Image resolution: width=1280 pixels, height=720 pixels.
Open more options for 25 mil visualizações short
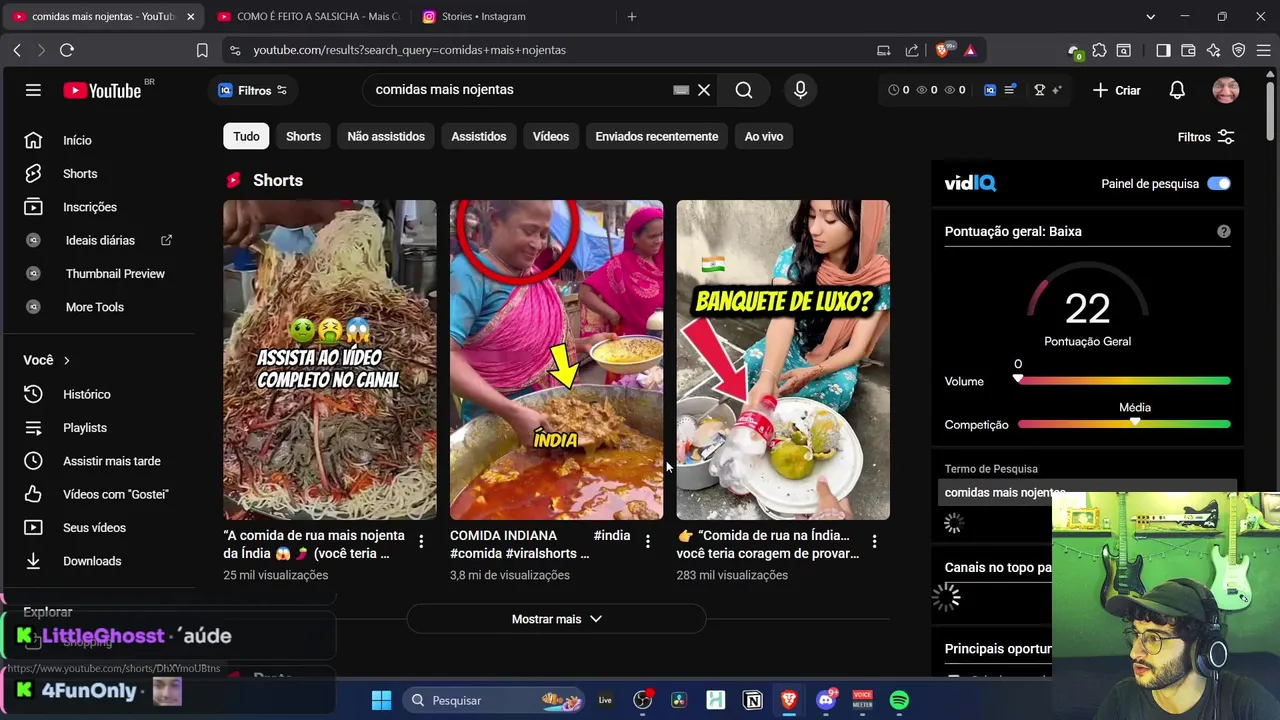[x=421, y=541]
